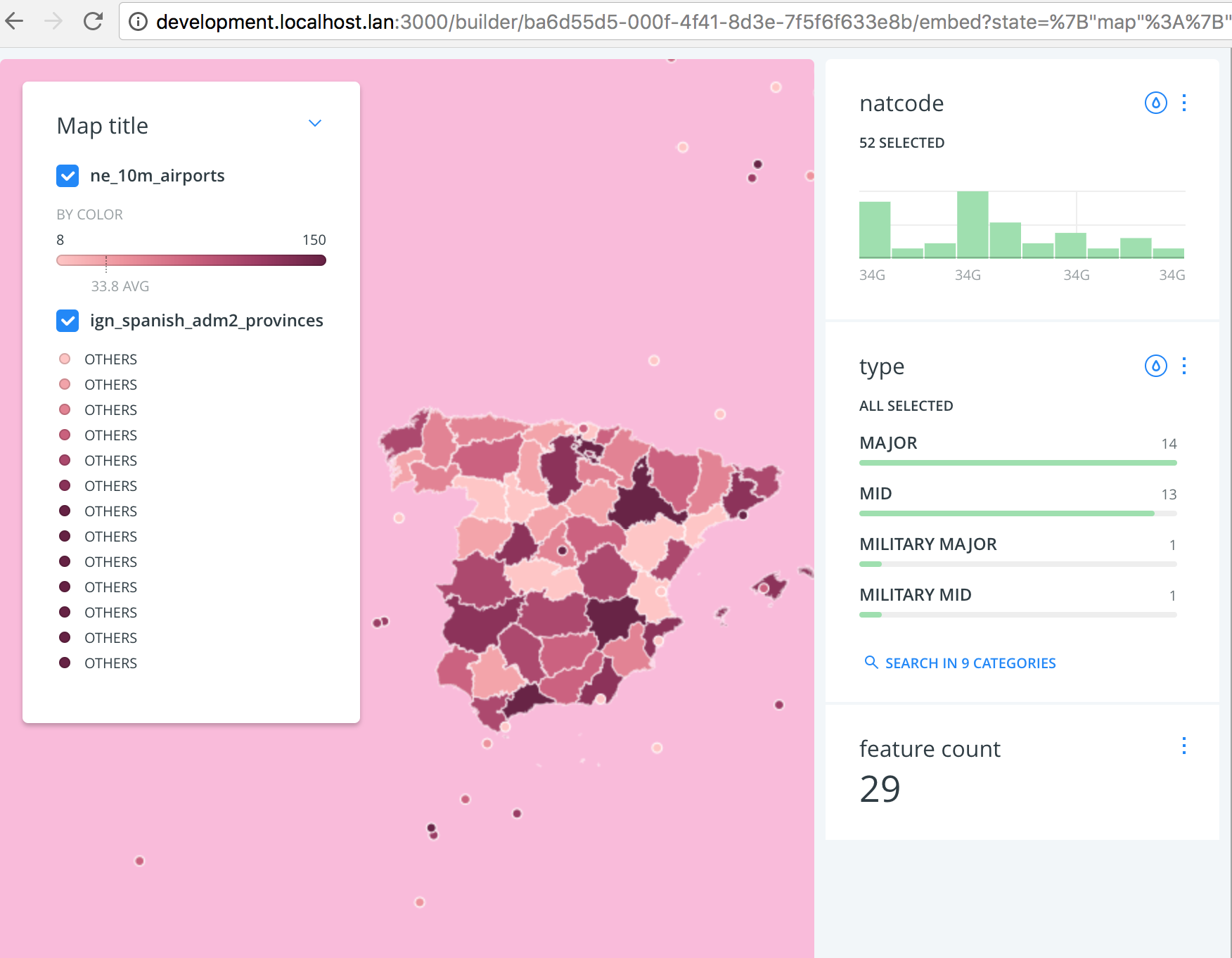
Task: Select the MAJOR category in type widget
Action: click(1018, 450)
